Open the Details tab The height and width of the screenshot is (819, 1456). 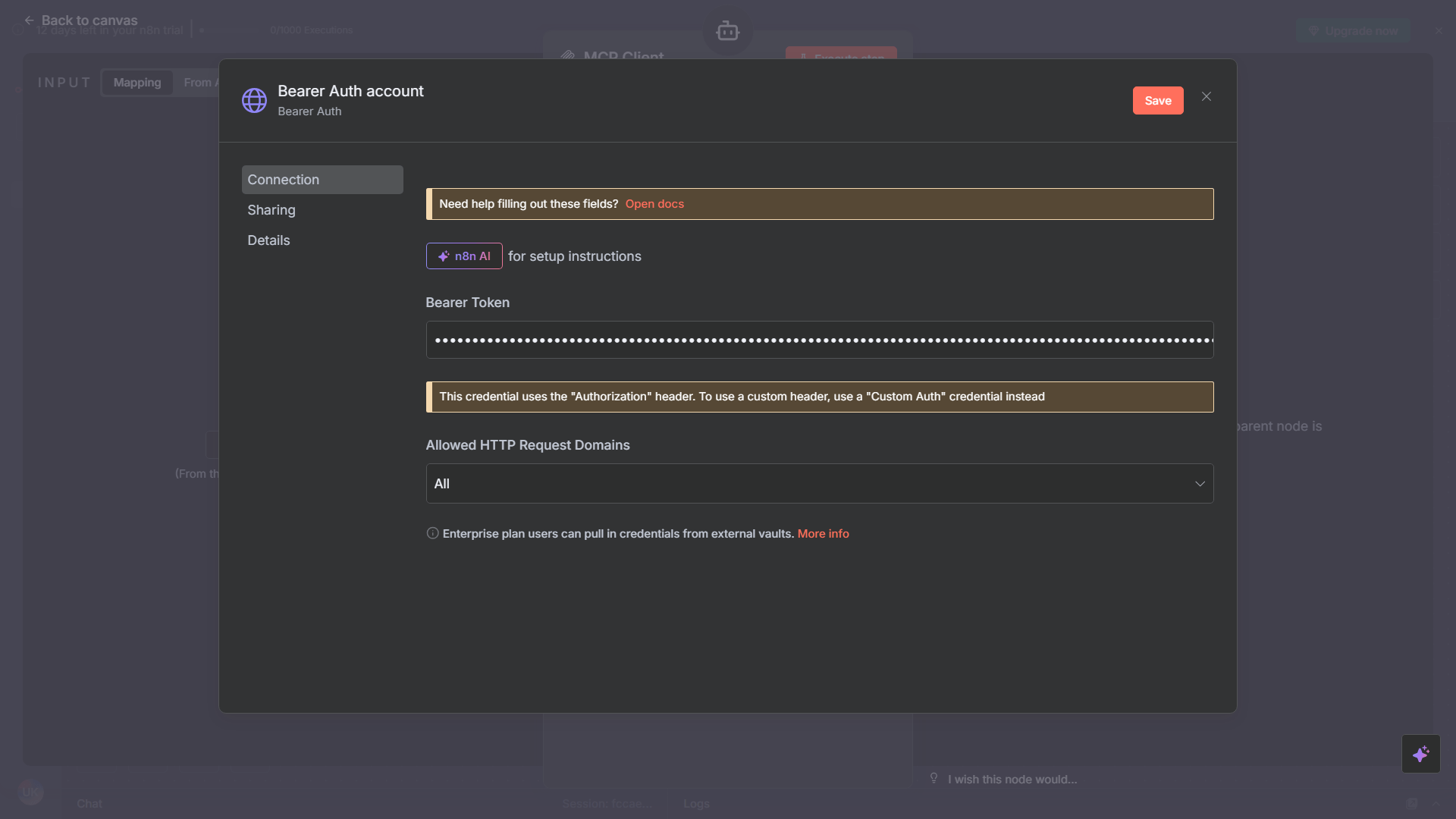pyautogui.click(x=268, y=240)
